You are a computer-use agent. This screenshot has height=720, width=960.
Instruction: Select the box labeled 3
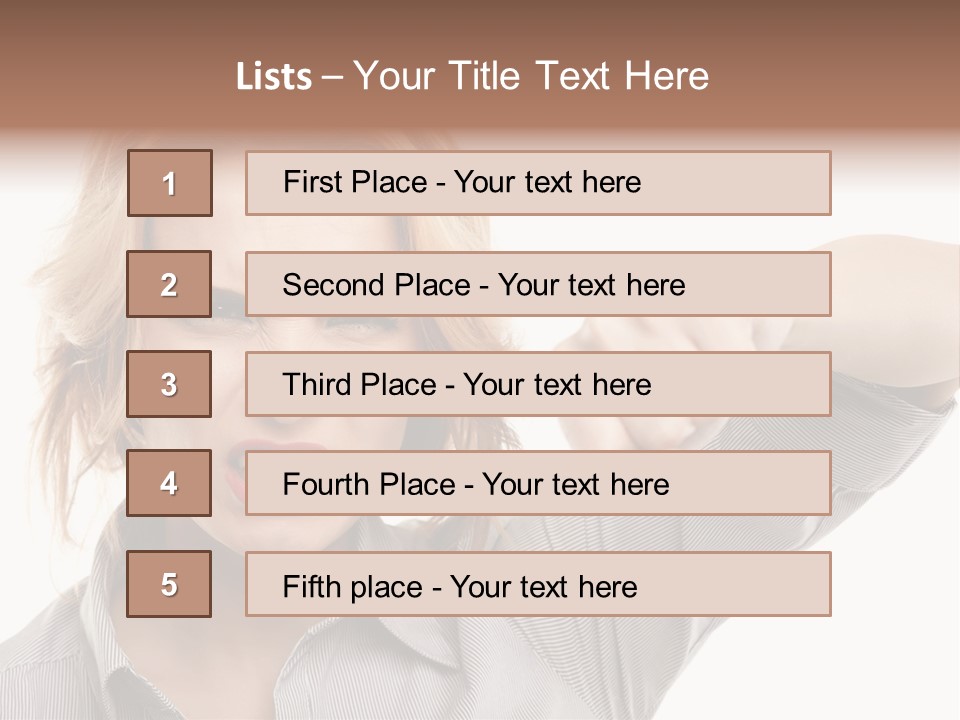169,384
